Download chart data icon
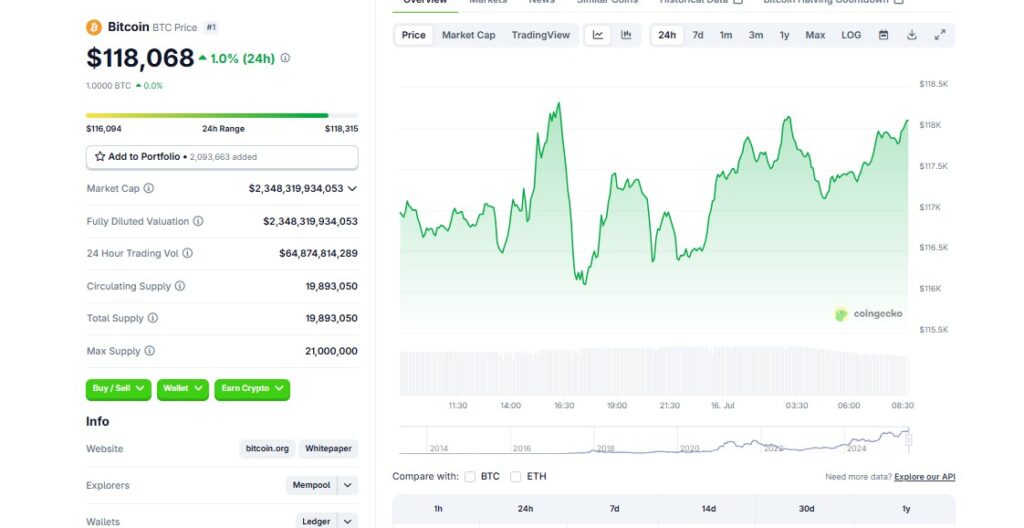Image resolution: width=1024 pixels, height=528 pixels. point(912,35)
